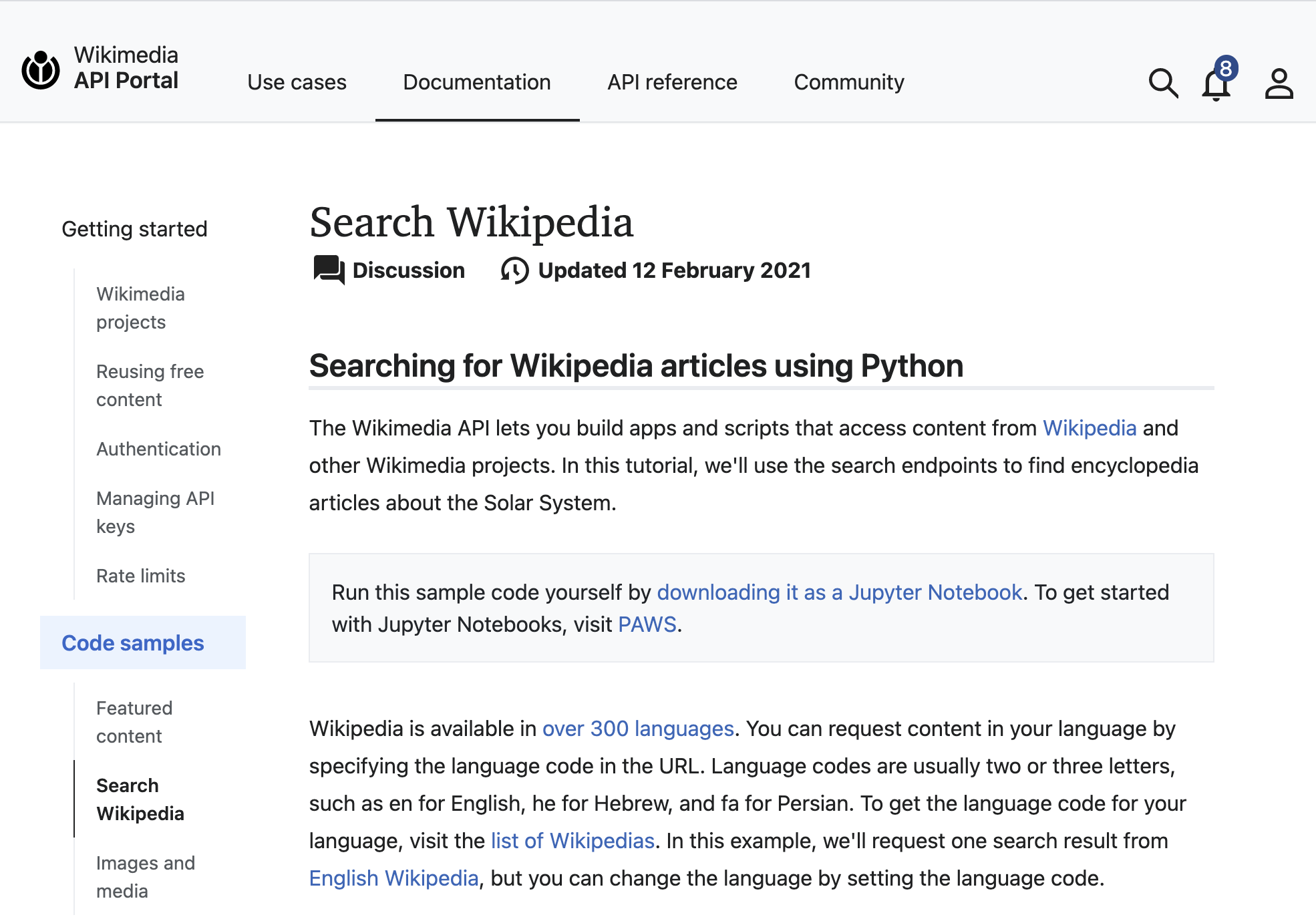The width and height of the screenshot is (1316, 919).
Task: Open the search magnifier icon
Action: (1163, 83)
